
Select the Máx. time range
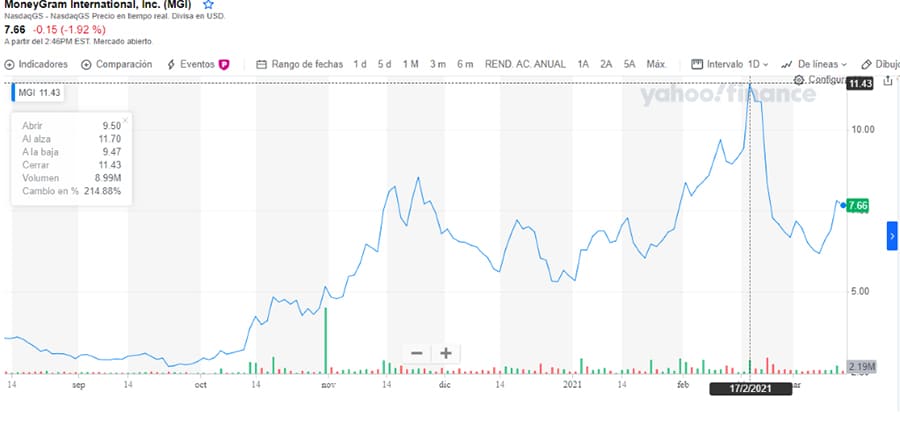tap(657, 64)
